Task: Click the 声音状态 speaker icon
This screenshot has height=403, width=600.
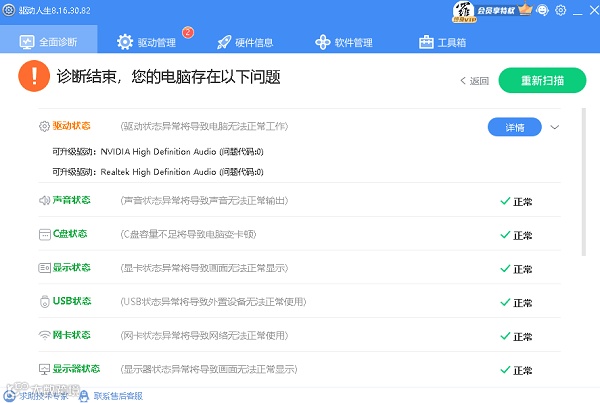Action: [44, 200]
